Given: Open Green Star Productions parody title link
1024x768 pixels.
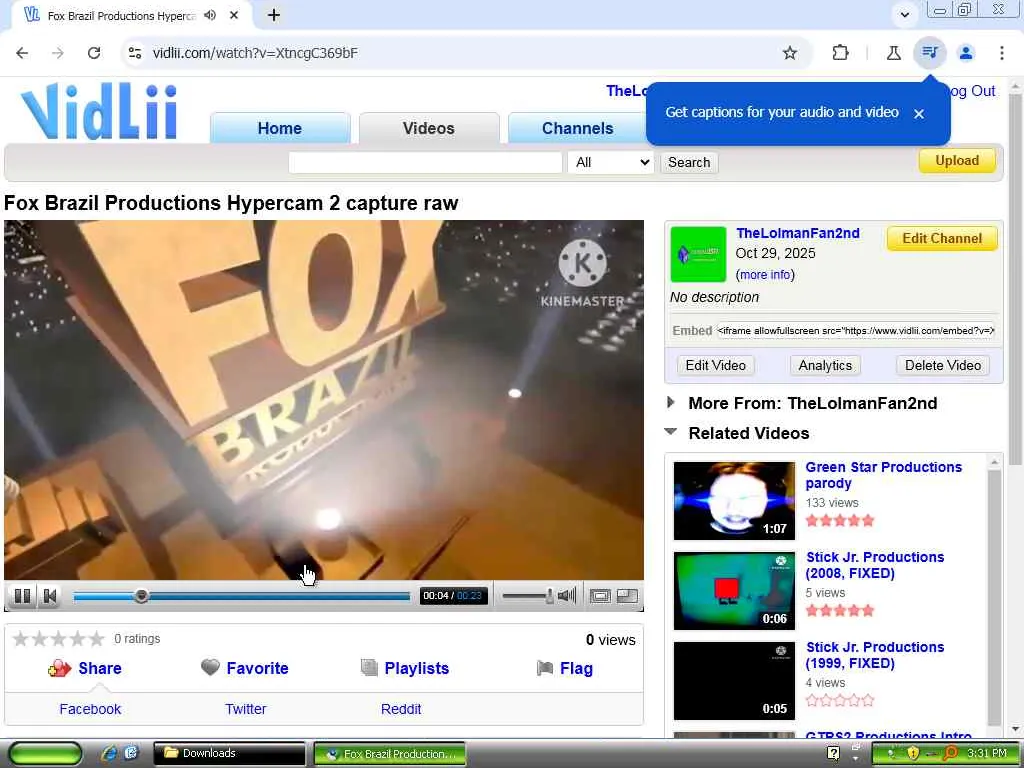Looking at the screenshot, I should click(x=883, y=475).
